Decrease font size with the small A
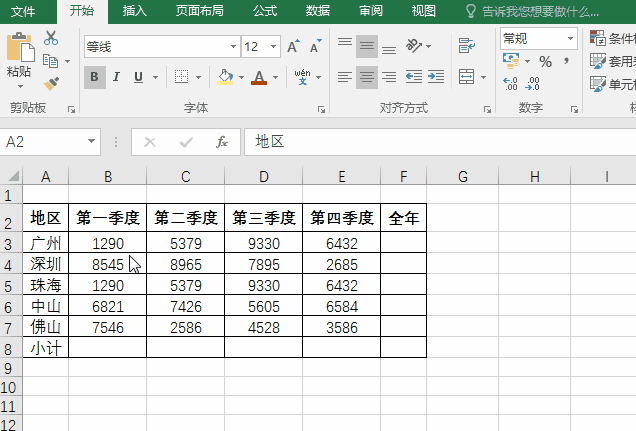Screen dimensions: 636x431 (315, 47)
